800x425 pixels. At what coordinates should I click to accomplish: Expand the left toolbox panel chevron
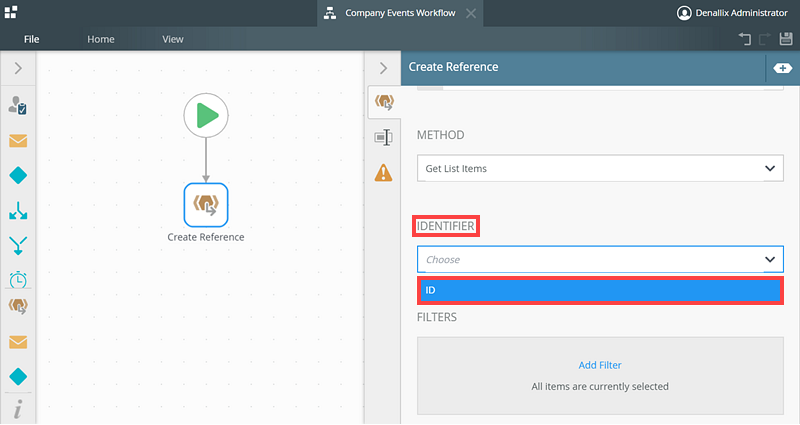click(x=18, y=68)
